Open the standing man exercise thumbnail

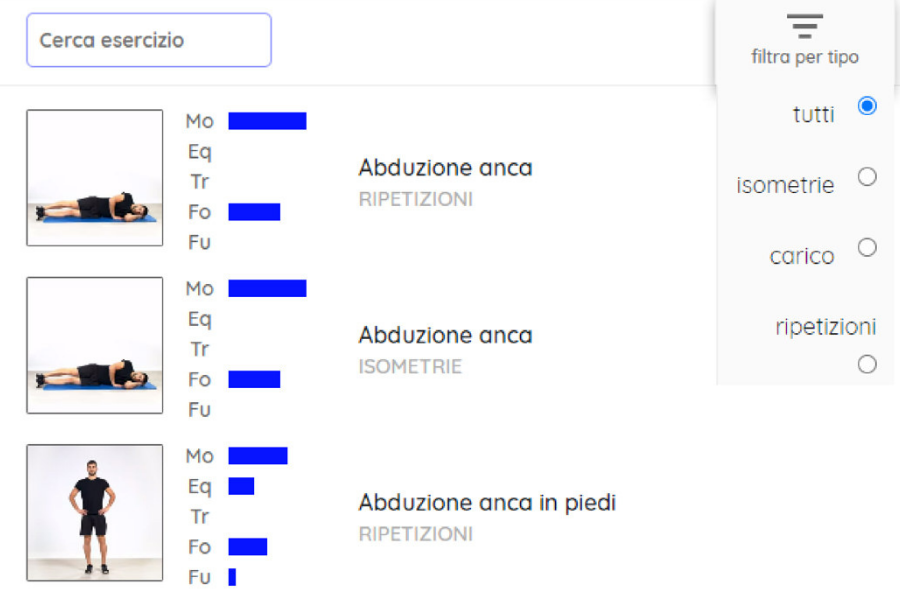[x=95, y=512]
